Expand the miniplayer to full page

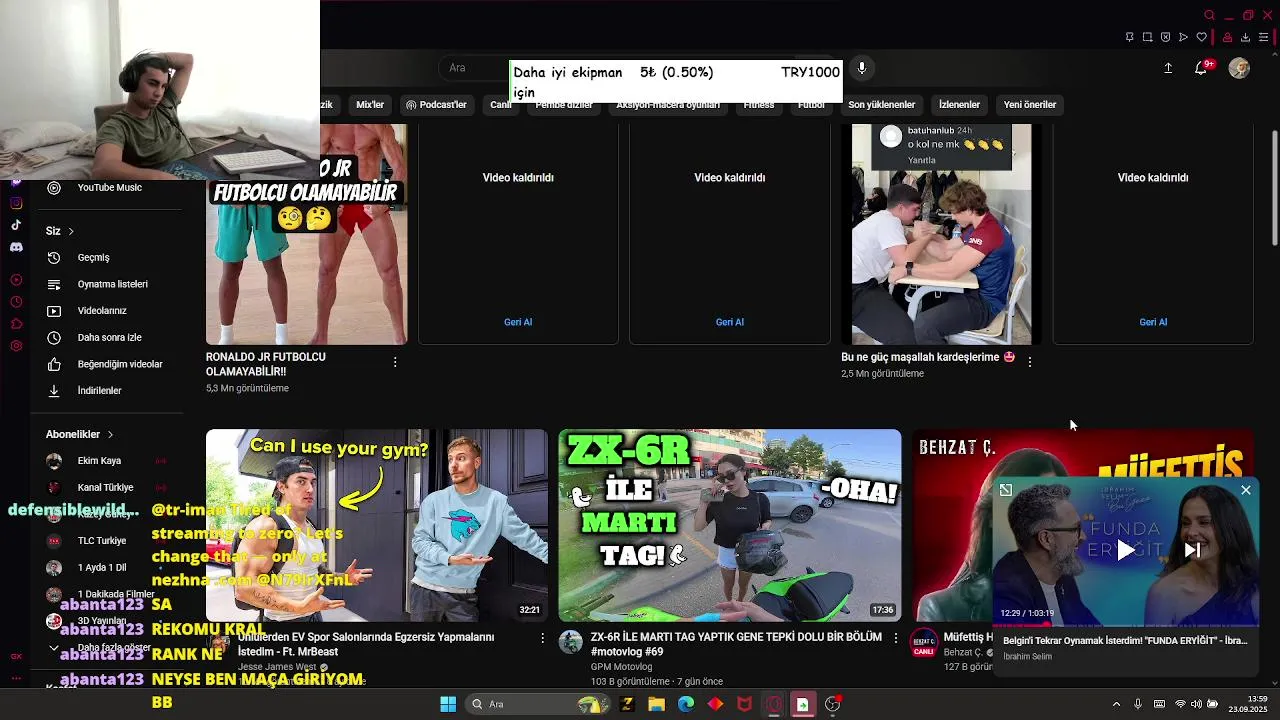pos(1006,490)
